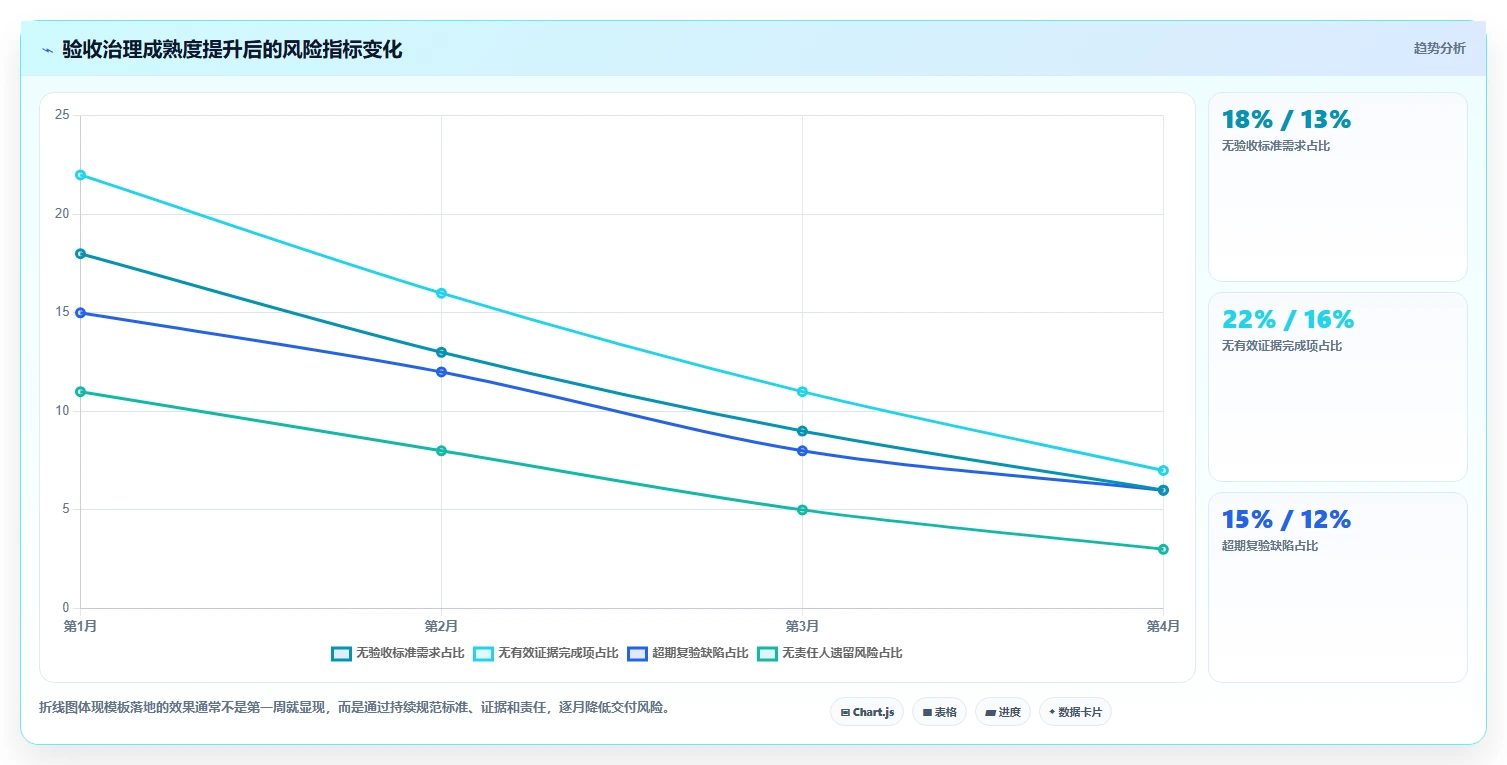The width and height of the screenshot is (1507, 765).
Task: Click the lightning icon beside the chart title
Action: [47, 50]
